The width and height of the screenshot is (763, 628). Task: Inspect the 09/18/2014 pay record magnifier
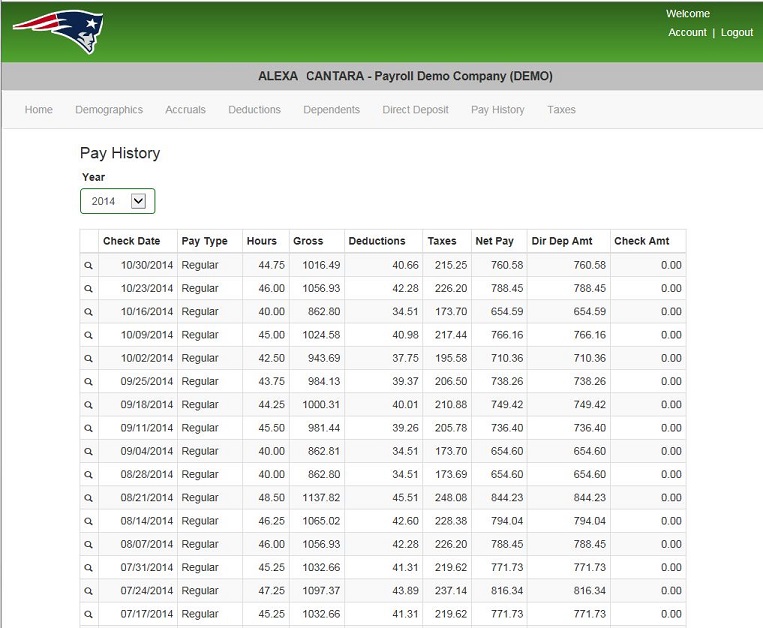89,405
